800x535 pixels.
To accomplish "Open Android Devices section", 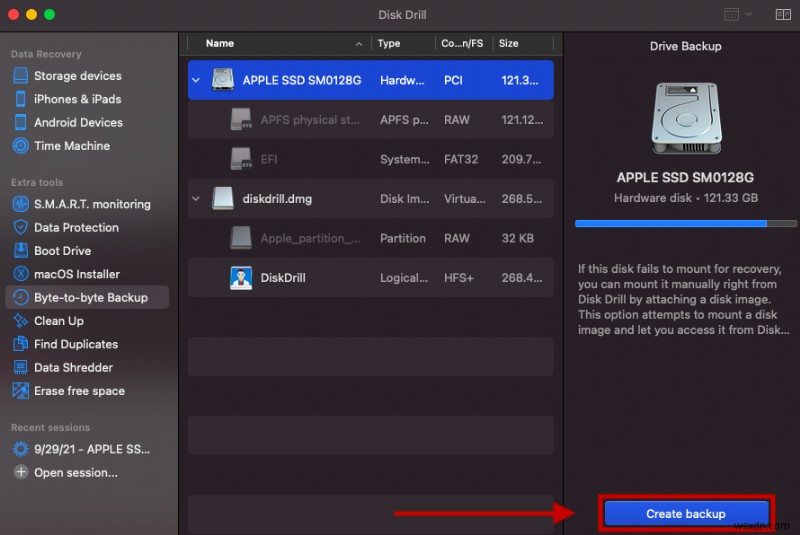I will click(x=78, y=122).
